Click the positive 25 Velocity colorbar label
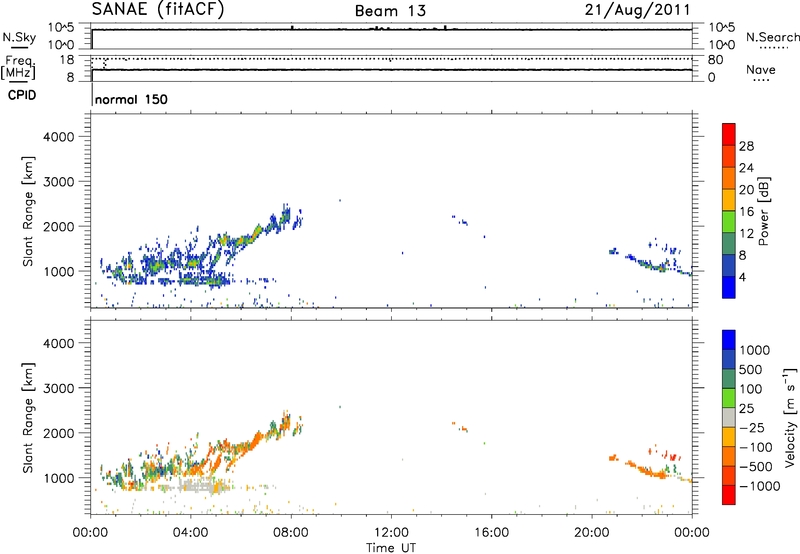The width and height of the screenshot is (800, 554). tap(747, 408)
